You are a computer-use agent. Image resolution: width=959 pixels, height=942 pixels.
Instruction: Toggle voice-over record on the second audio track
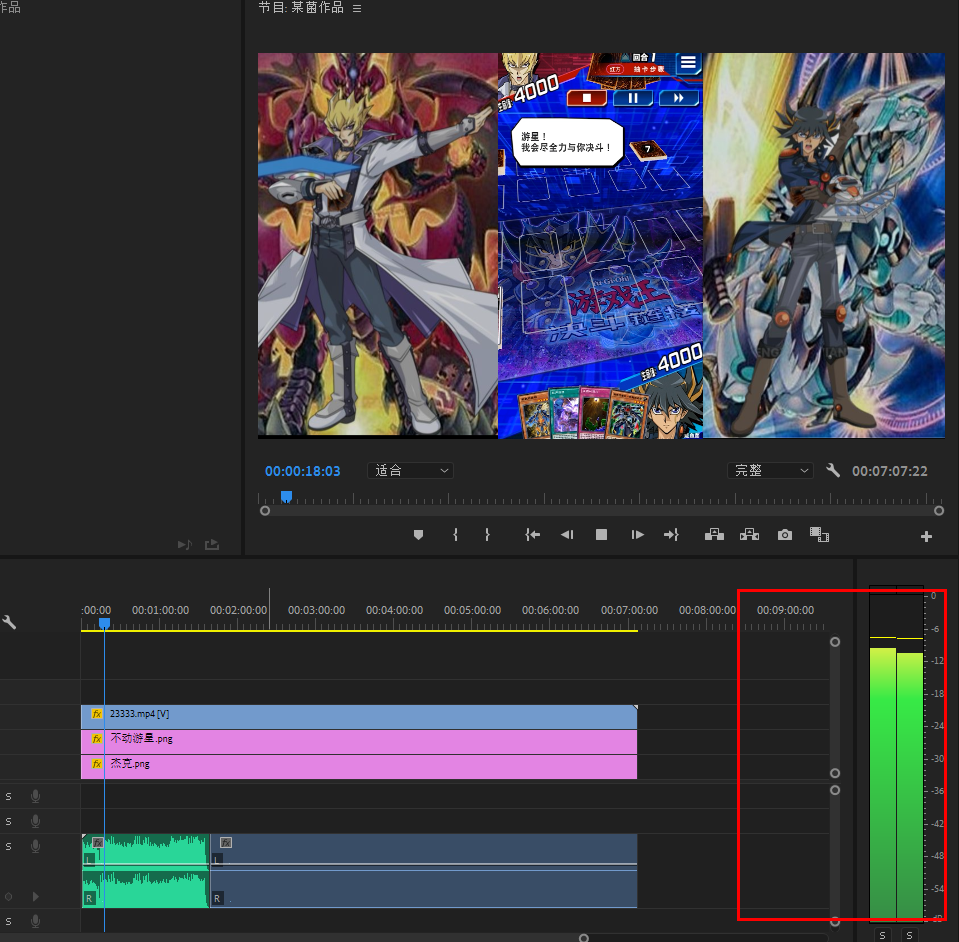pyautogui.click(x=35, y=821)
